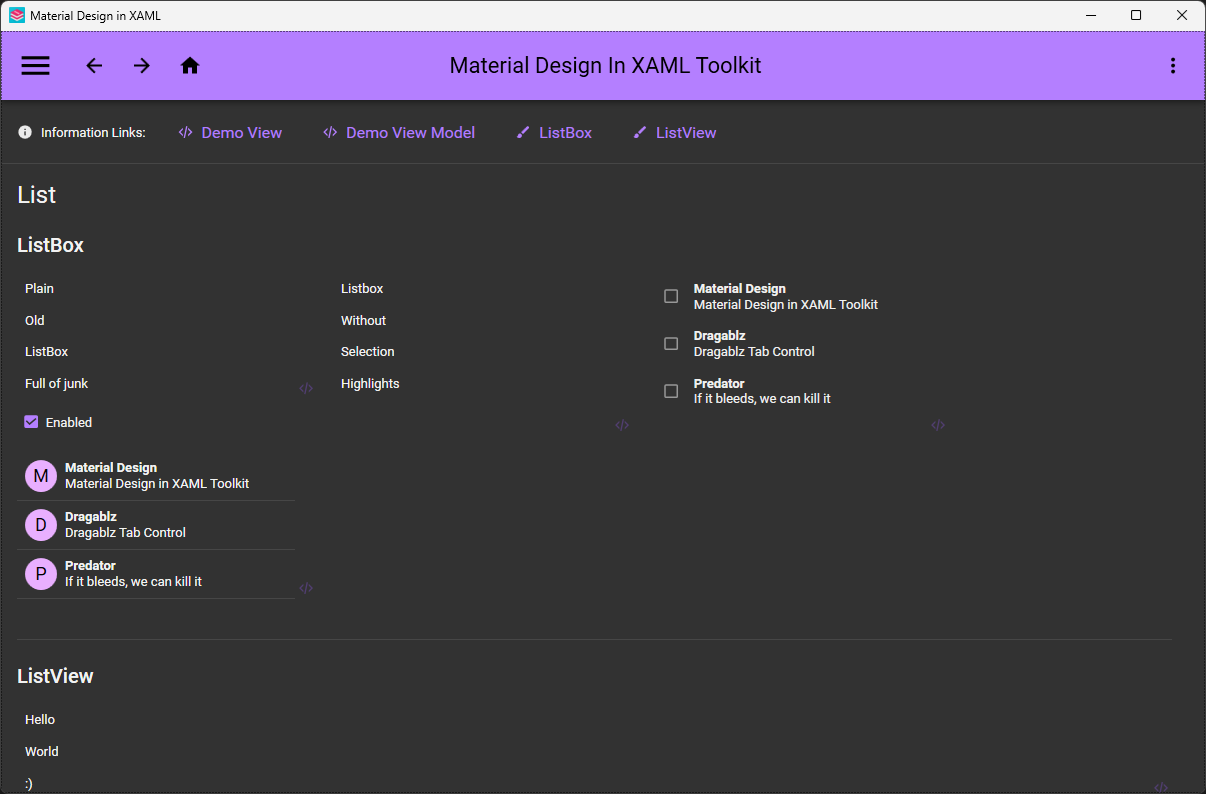Click the info icon beside Information Links
The height and width of the screenshot is (794, 1206).
(x=25, y=132)
